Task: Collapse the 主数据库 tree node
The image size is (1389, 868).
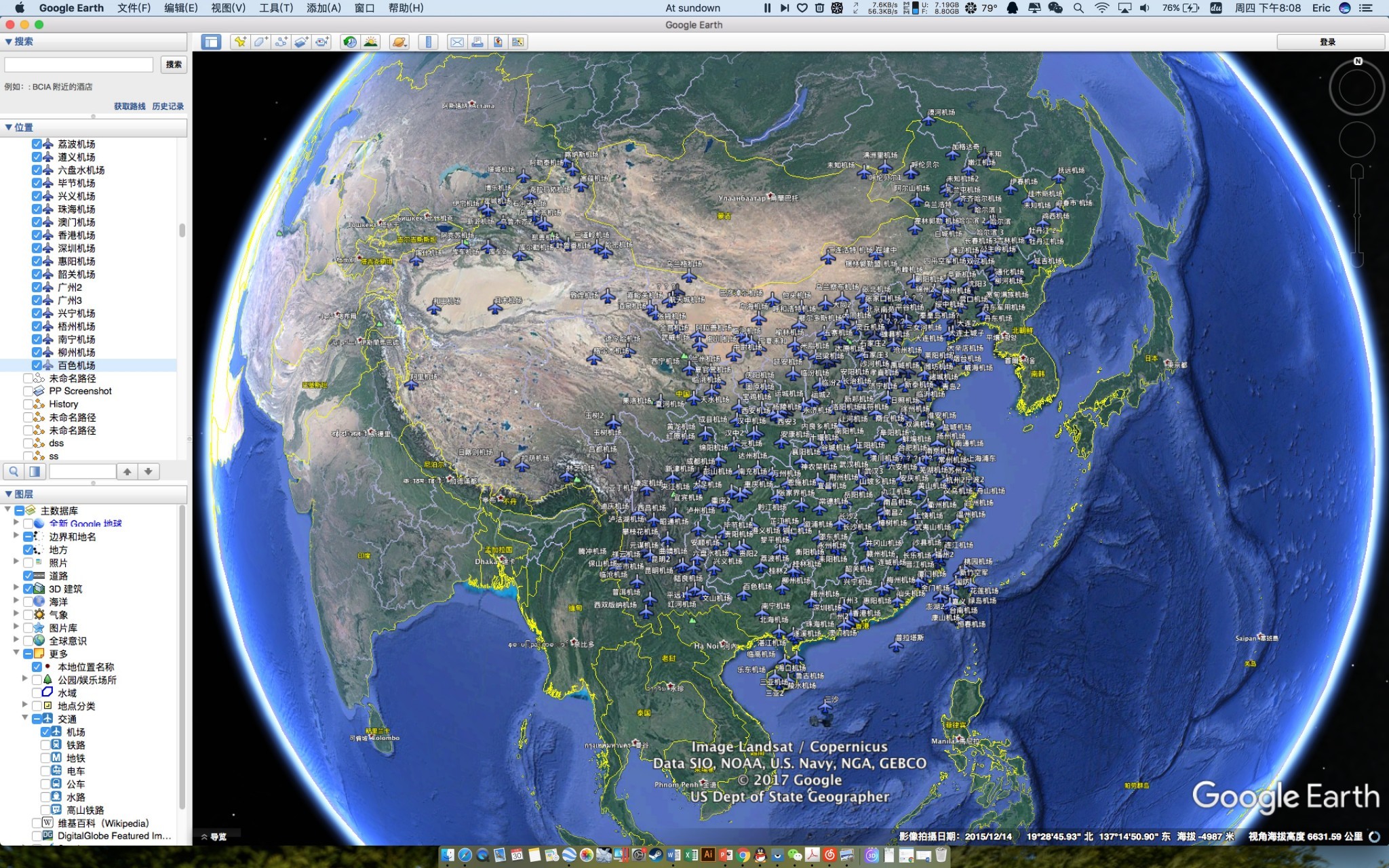Action: pos(7,510)
